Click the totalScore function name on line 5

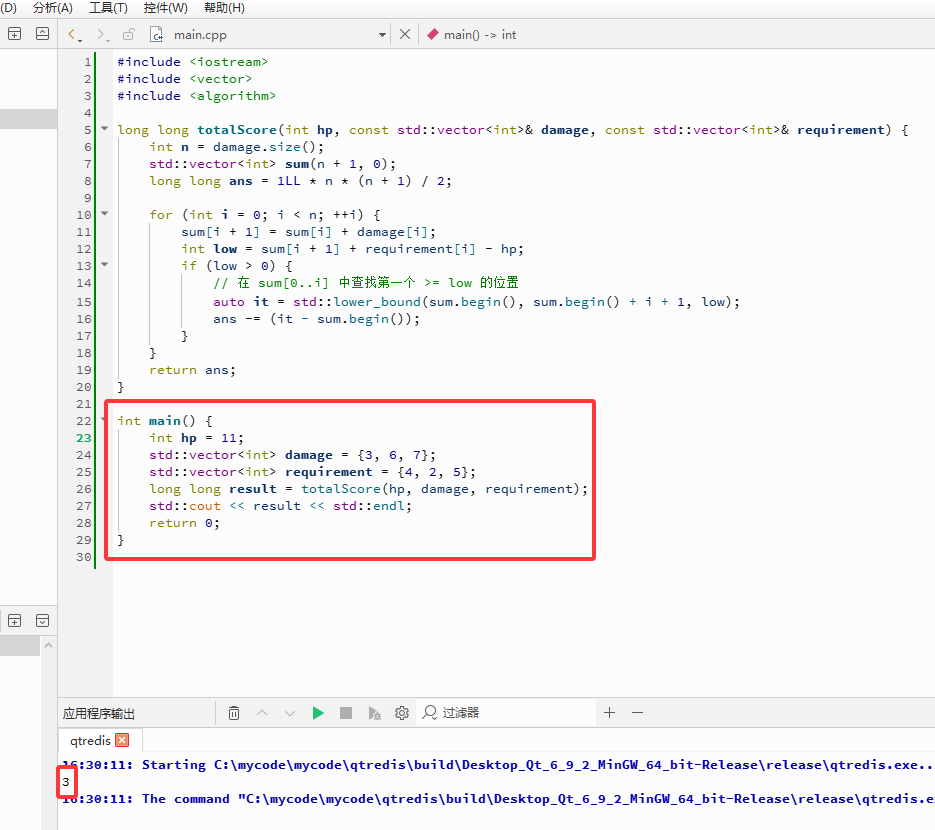tap(237, 130)
